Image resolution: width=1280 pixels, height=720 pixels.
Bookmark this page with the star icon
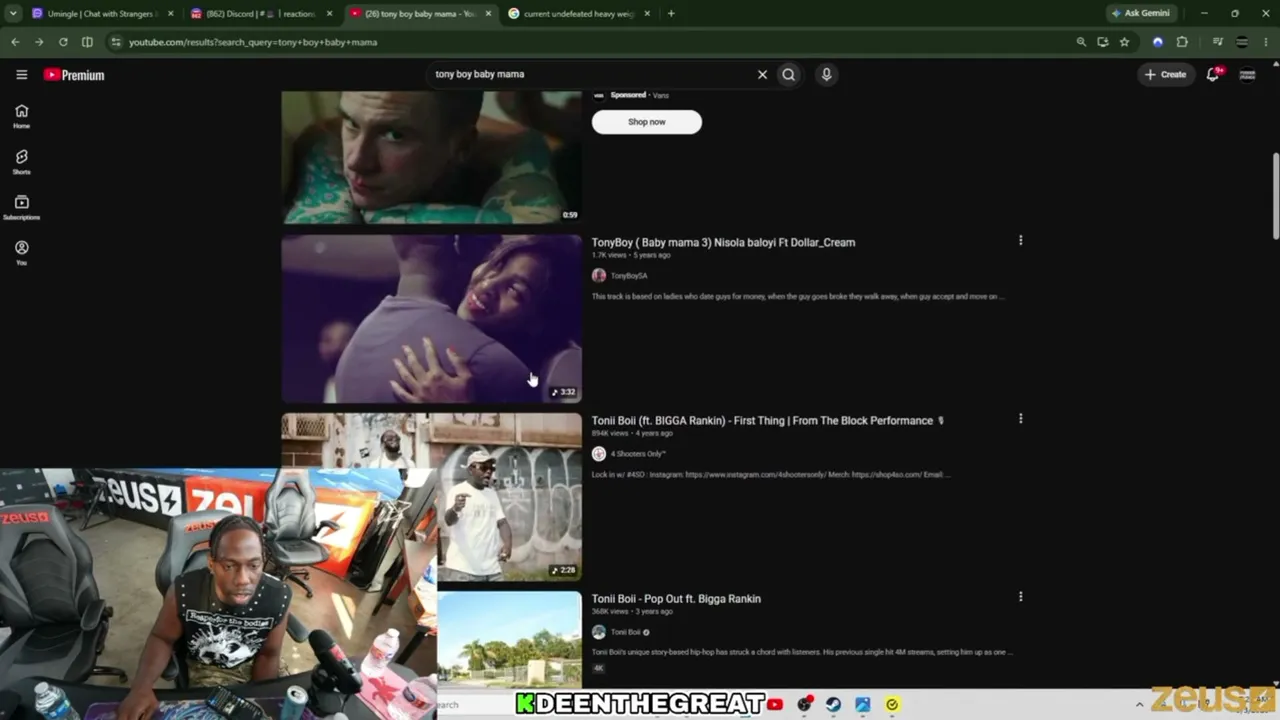pos(1124,42)
